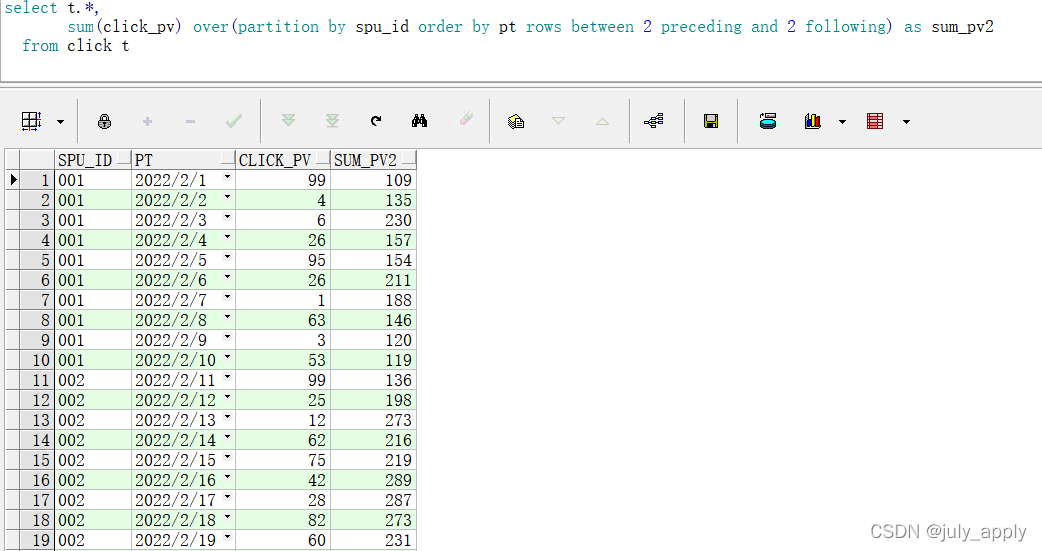
Task: Click the SPU_ID column header
Action: (93, 160)
